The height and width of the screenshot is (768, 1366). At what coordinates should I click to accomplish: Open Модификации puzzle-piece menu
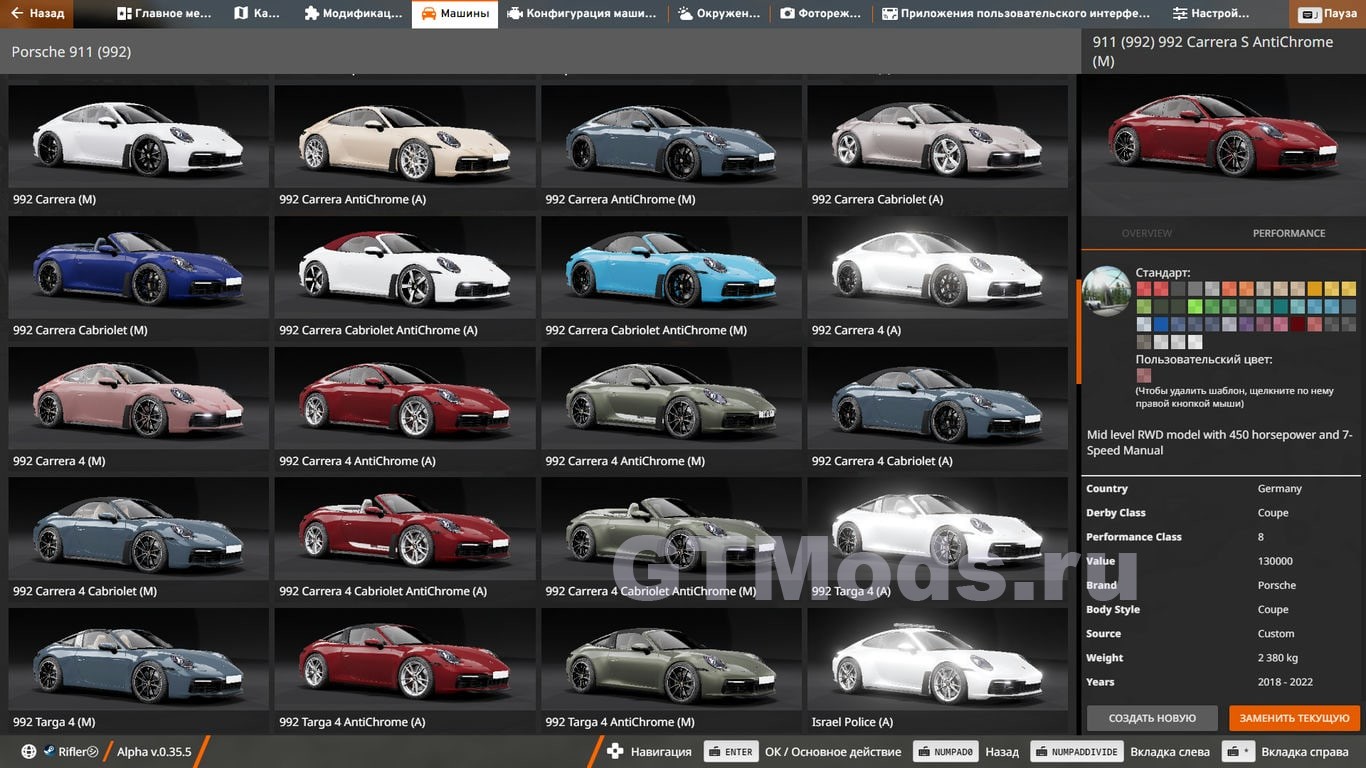click(x=353, y=14)
